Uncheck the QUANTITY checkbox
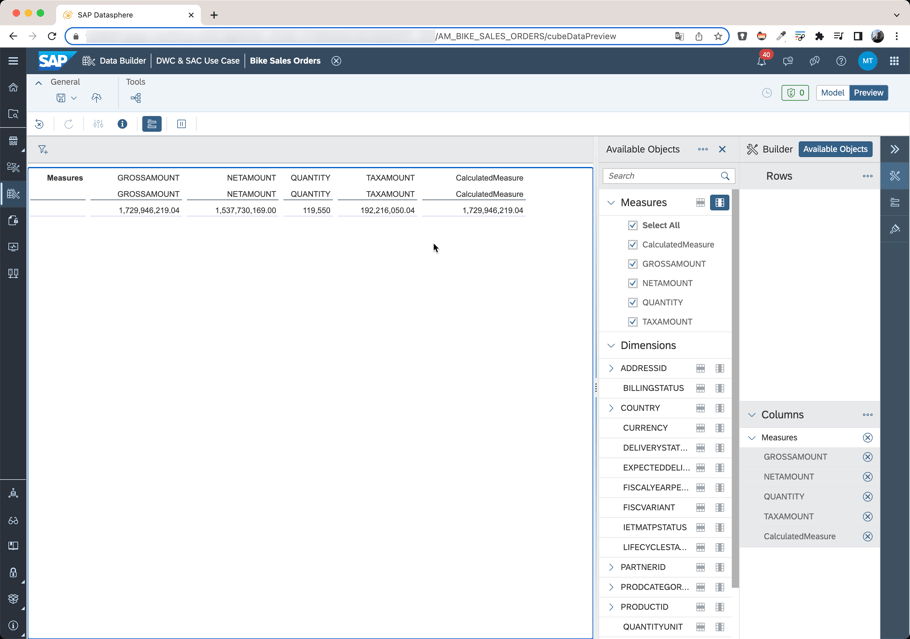The height and width of the screenshot is (639, 910). 633,302
